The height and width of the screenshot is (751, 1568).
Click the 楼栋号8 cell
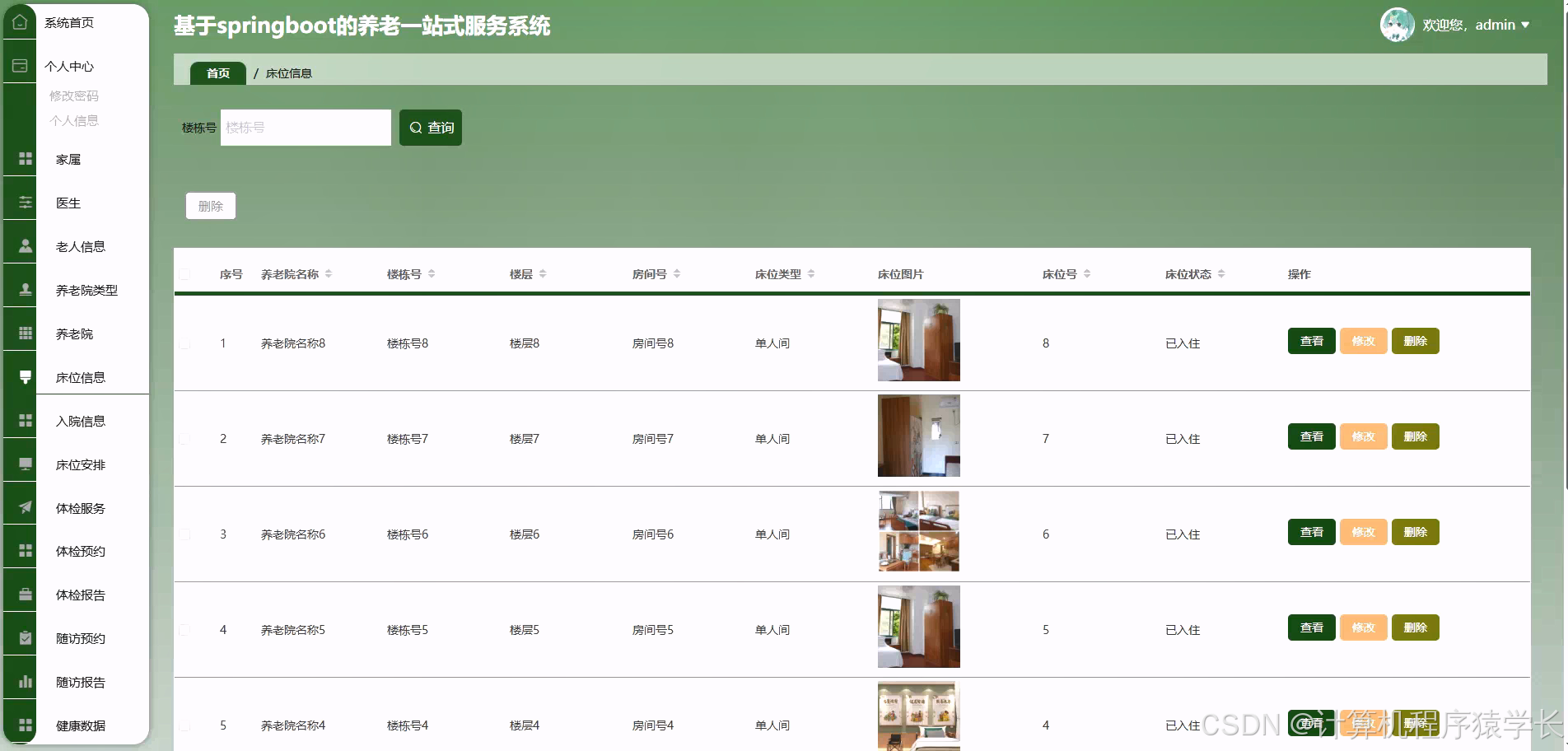408,343
